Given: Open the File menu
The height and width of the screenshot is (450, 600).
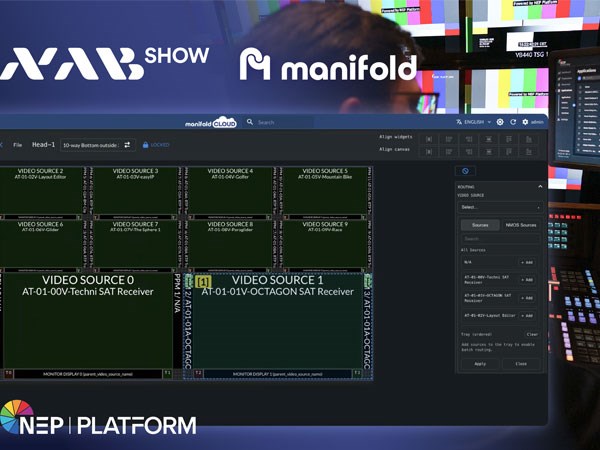Looking at the screenshot, I should [x=18, y=145].
